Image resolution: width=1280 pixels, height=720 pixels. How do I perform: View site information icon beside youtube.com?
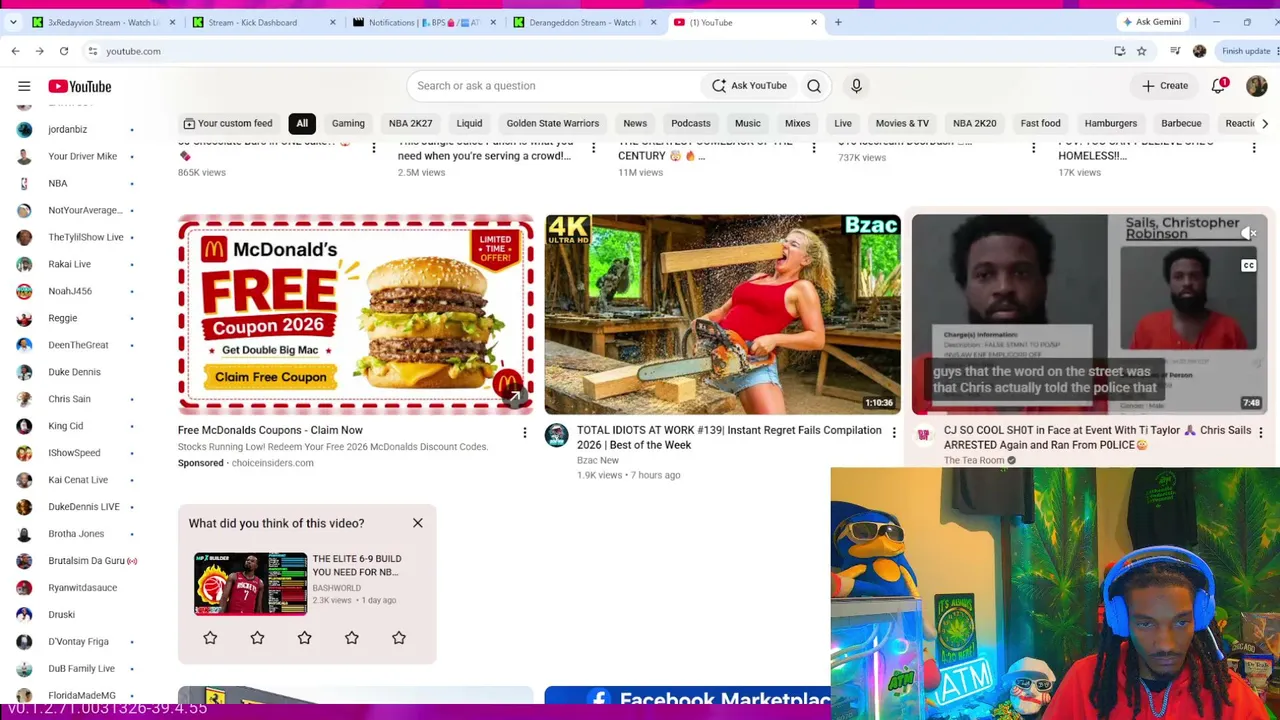click(93, 51)
